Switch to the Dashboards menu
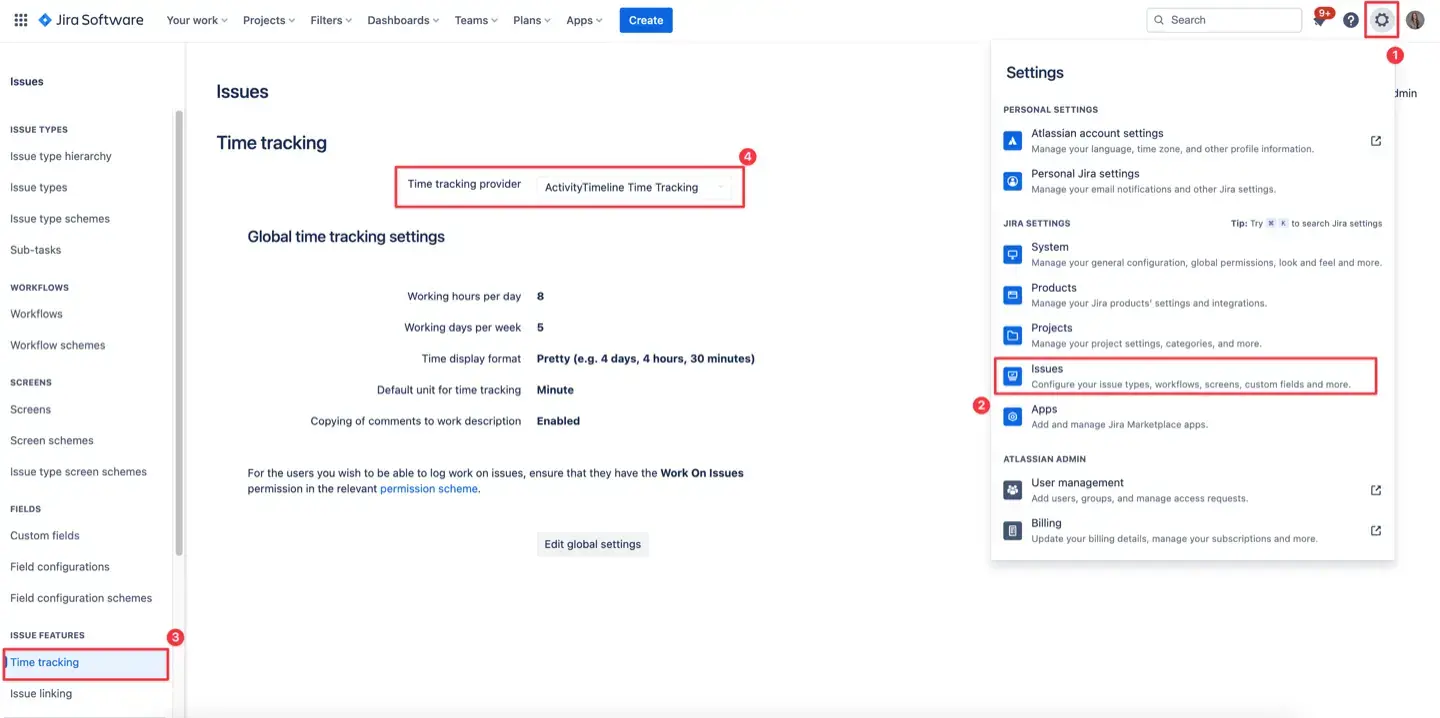1440x718 pixels. tap(402, 19)
